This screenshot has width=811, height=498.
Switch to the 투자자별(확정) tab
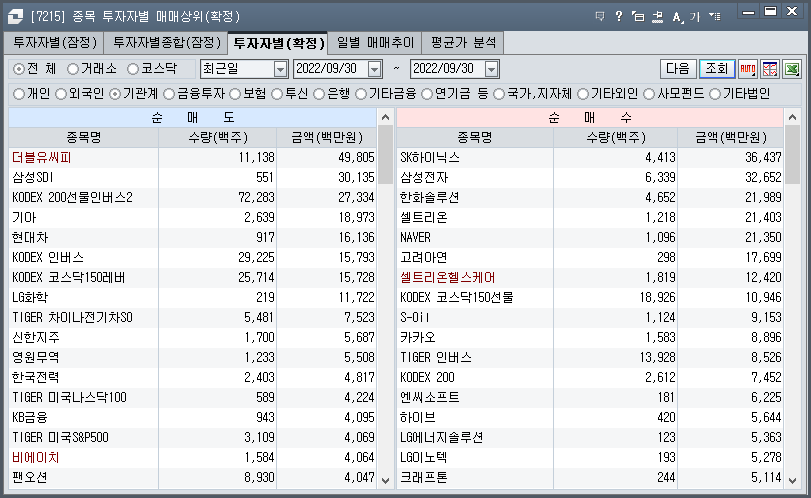[278, 43]
